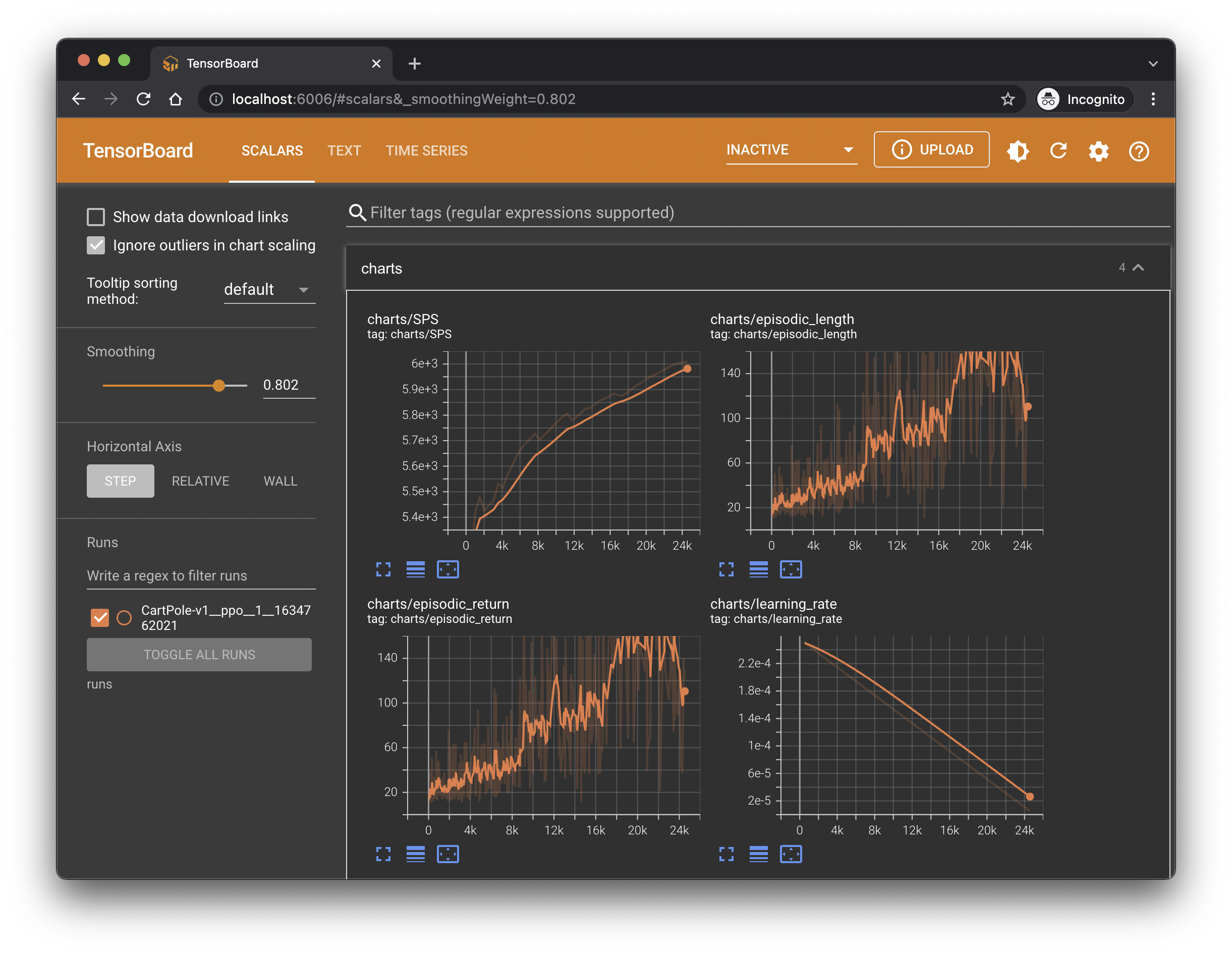Viewport: 1232px width, 954px height.
Task: Open the INACTIVE plugins dropdown
Action: pyautogui.click(x=792, y=149)
